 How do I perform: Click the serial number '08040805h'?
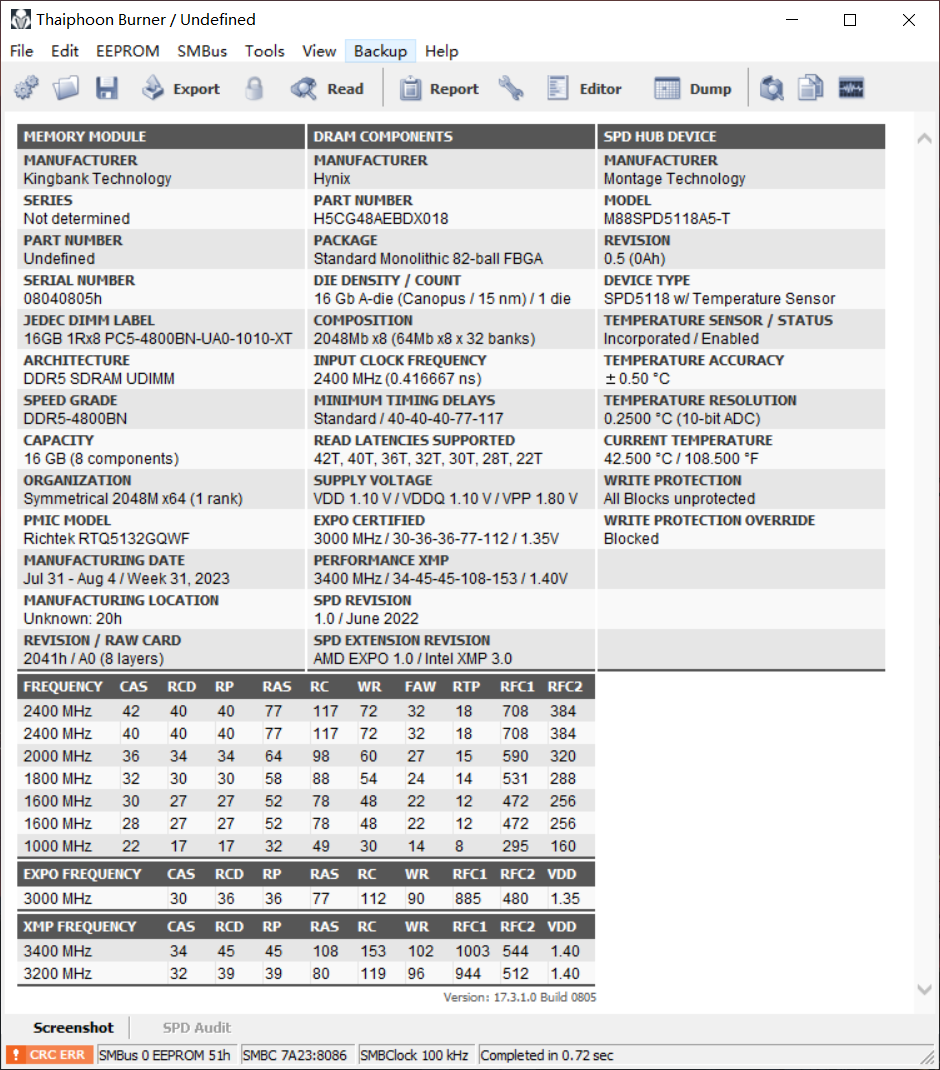tap(63, 299)
